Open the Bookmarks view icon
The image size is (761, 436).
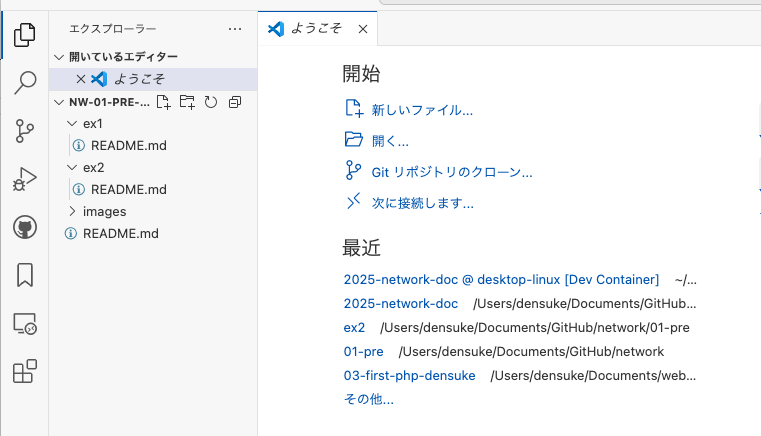(25, 275)
